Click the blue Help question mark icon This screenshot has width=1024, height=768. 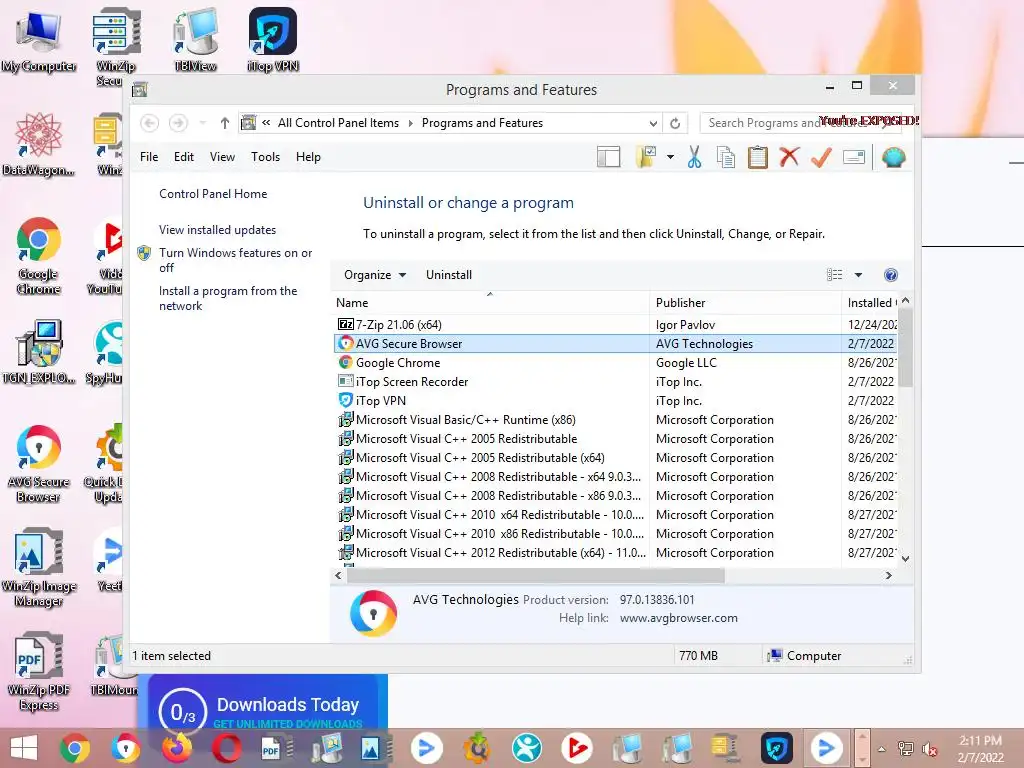tap(890, 275)
